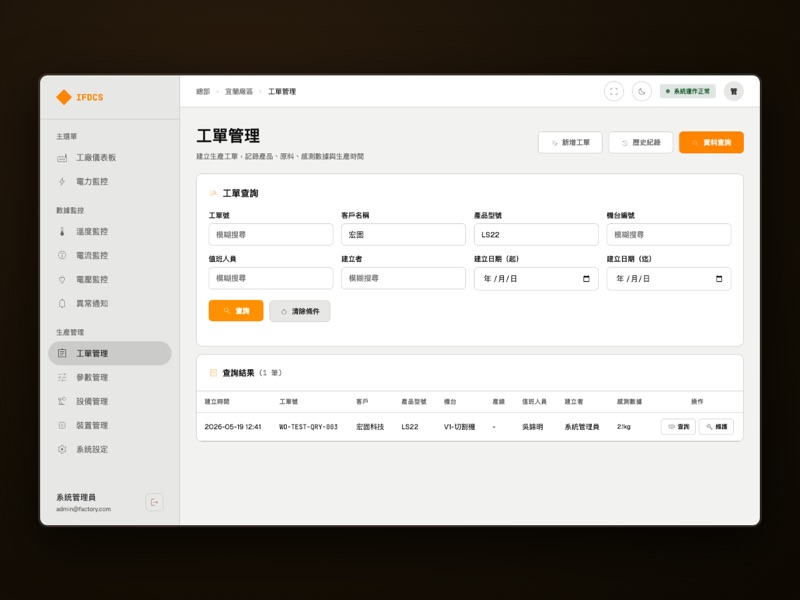Focus the 產品型號 field containing LS22

536,235
